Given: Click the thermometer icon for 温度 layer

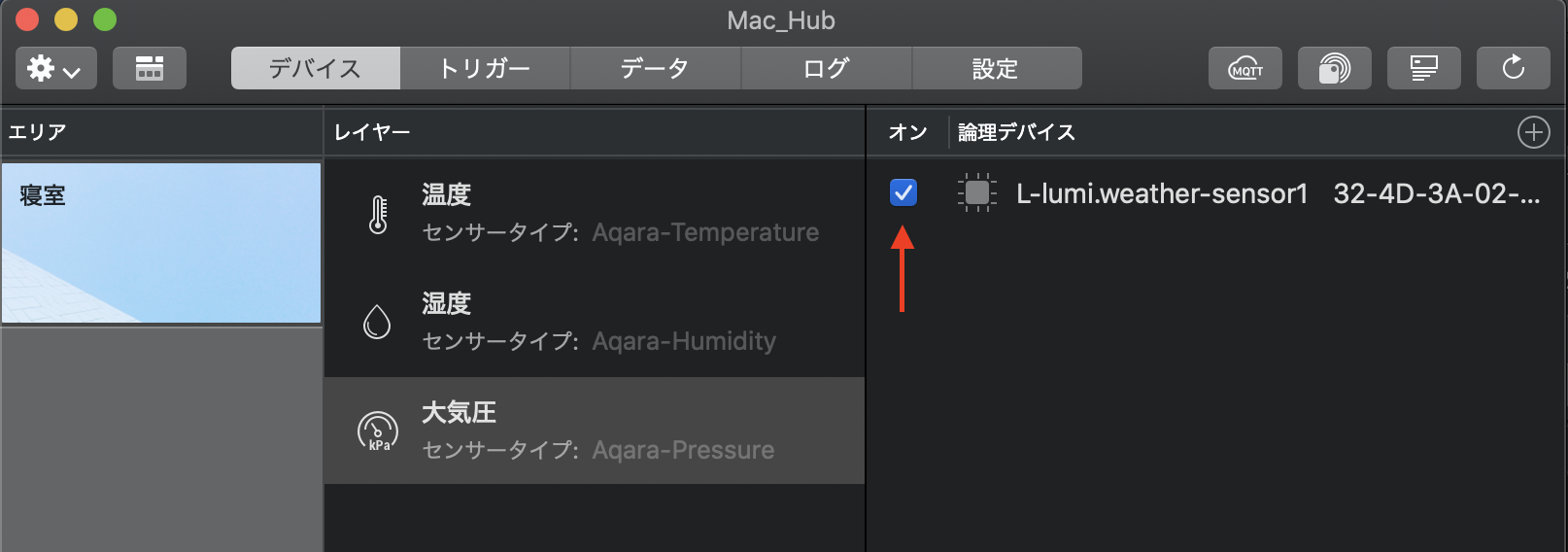Looking at the screenshot, I should coord(378,215).
